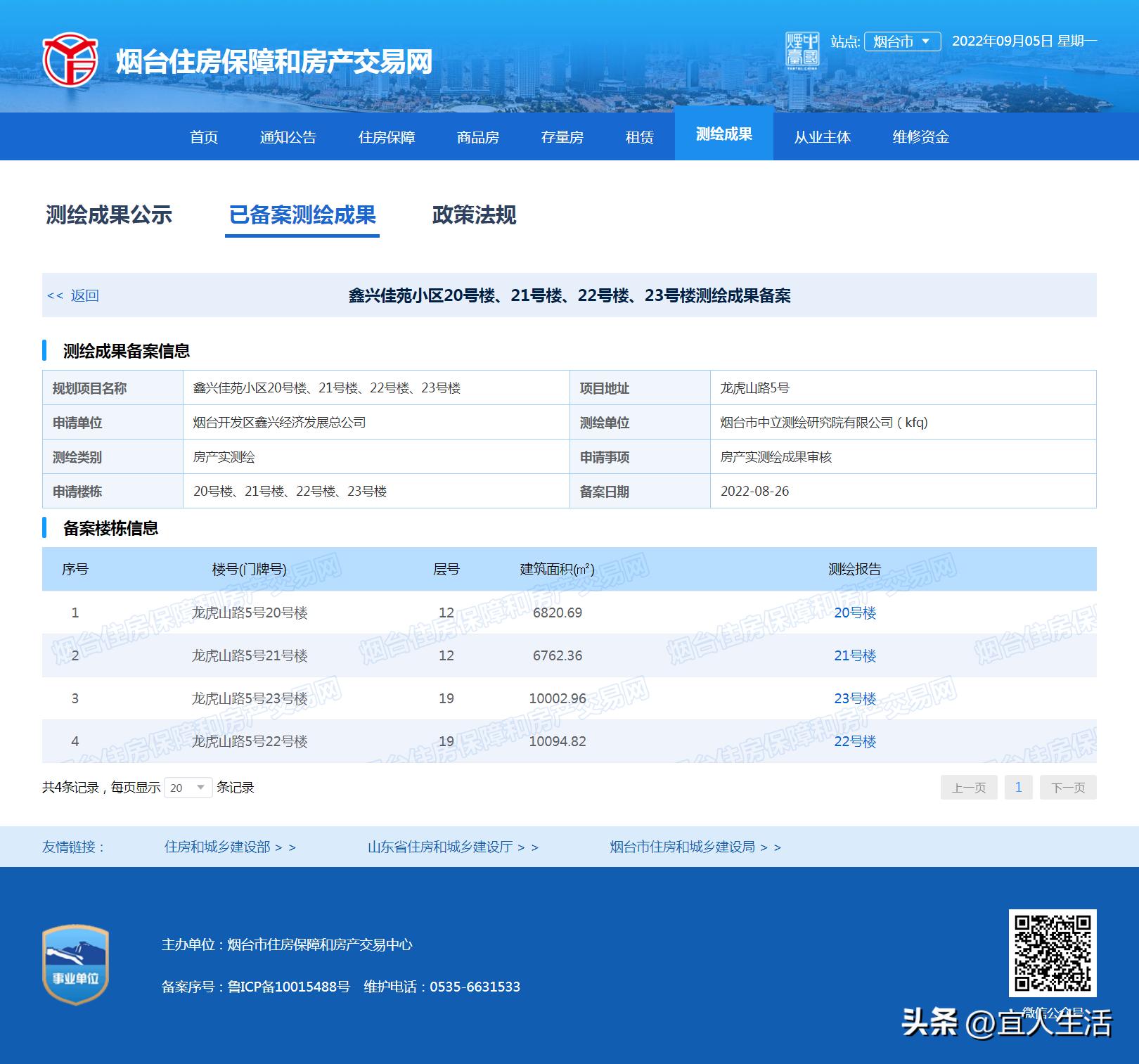Screen dimensions: 1139x1064
Task: Switch to the 政策法规 tab
Action: [474, 216]
